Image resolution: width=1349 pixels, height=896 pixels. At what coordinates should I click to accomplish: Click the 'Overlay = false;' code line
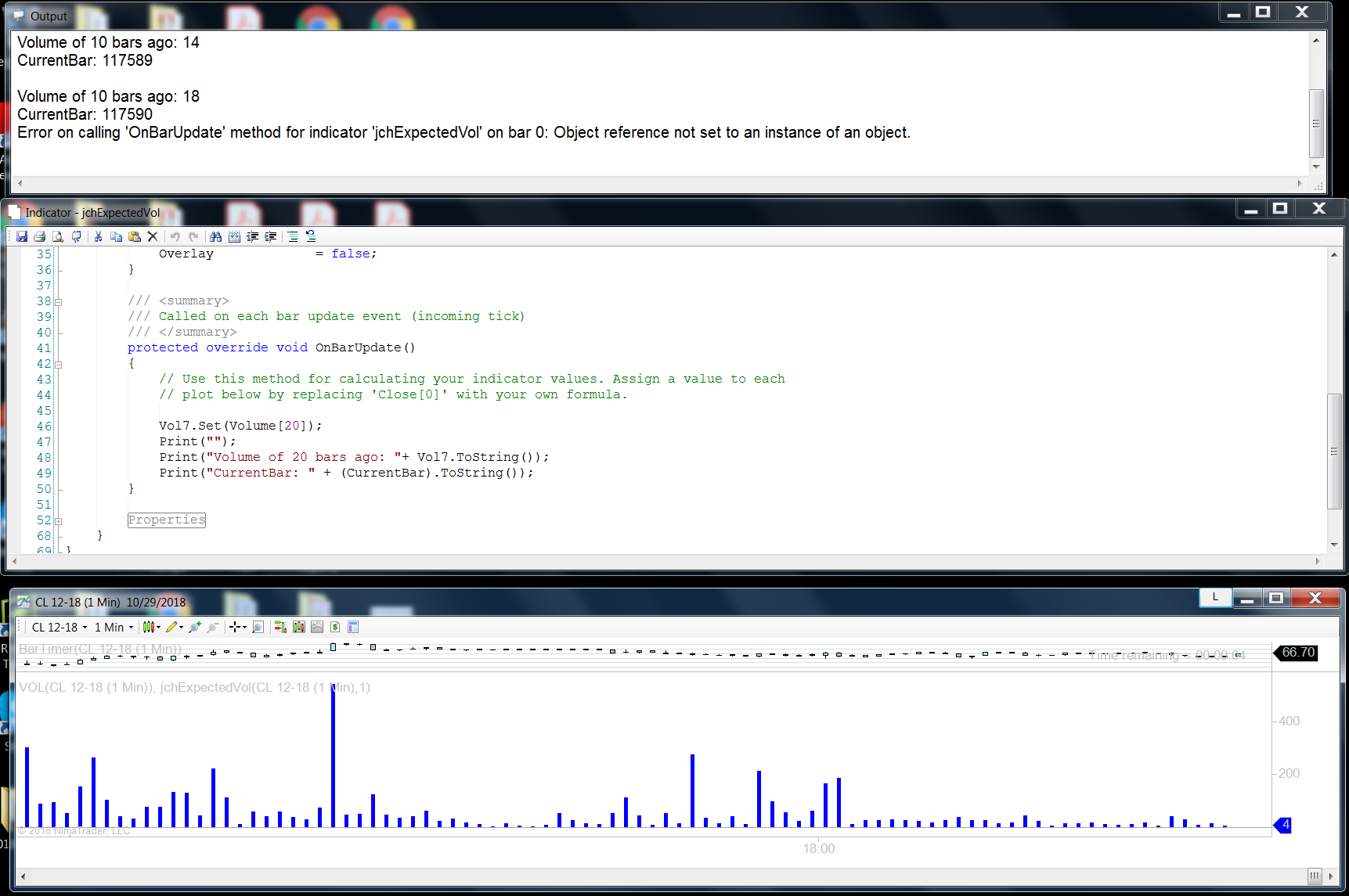[x=268, y=254]
